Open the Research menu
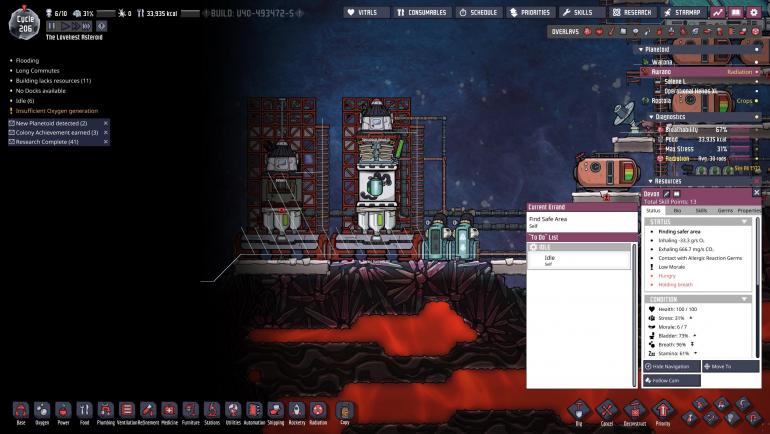The width and height of the screenshot is (770, 434). pyautogui.click(x=632, y=12)
